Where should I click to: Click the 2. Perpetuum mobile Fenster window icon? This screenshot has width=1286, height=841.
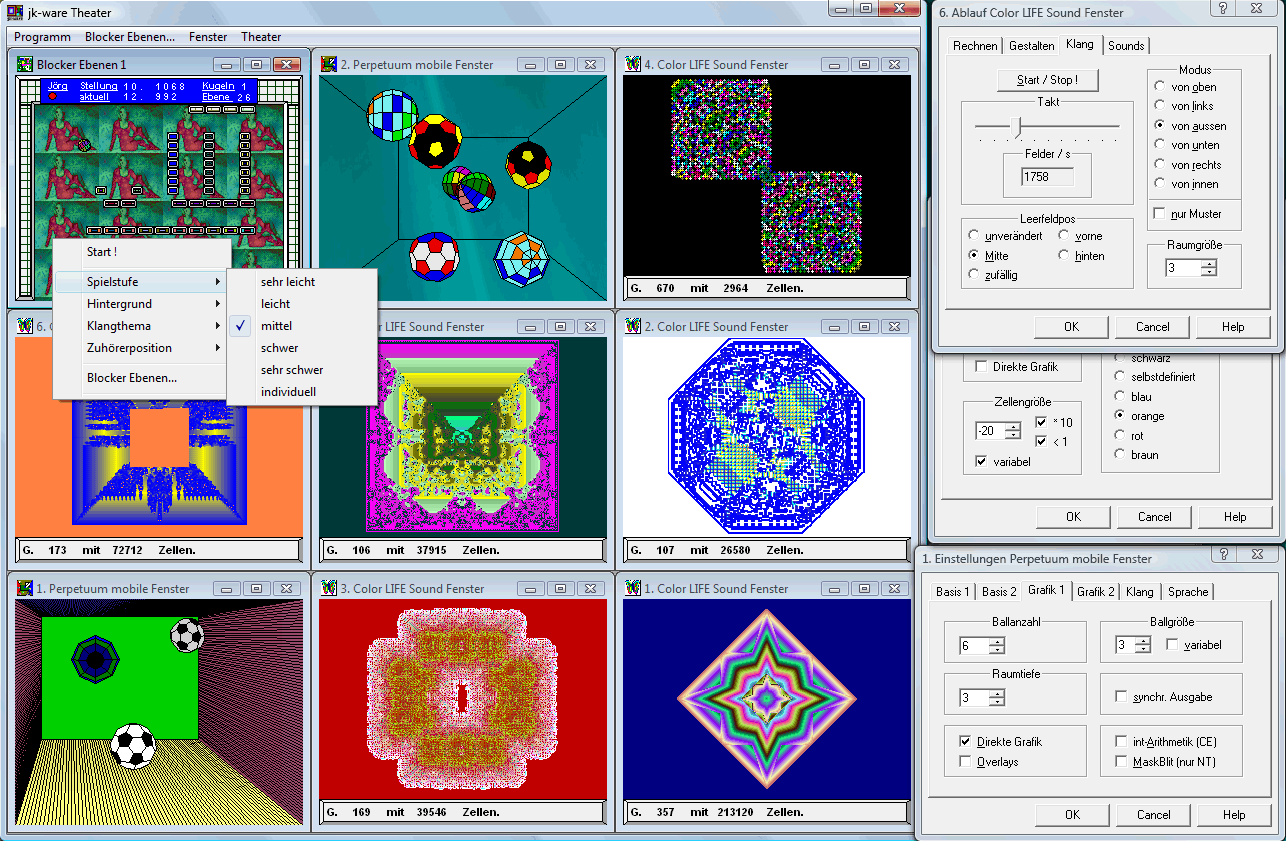(329, 64)
